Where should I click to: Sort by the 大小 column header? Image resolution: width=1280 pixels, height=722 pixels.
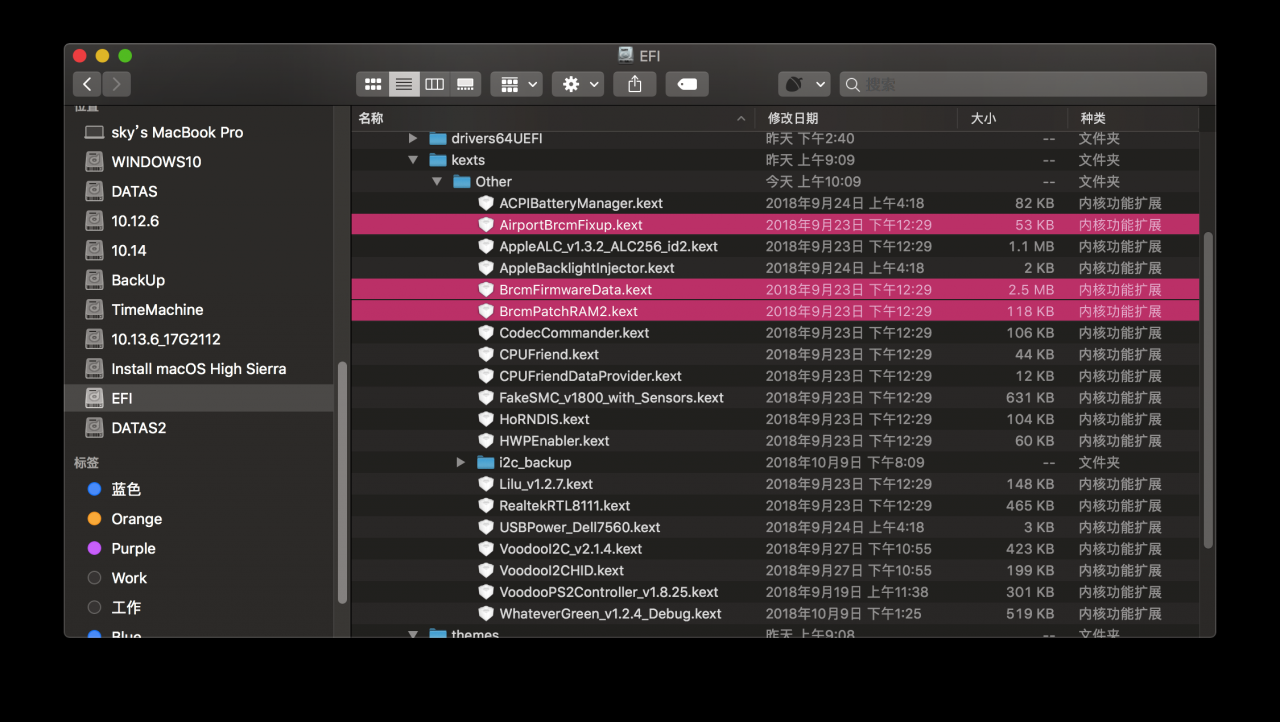coord(983,118)
